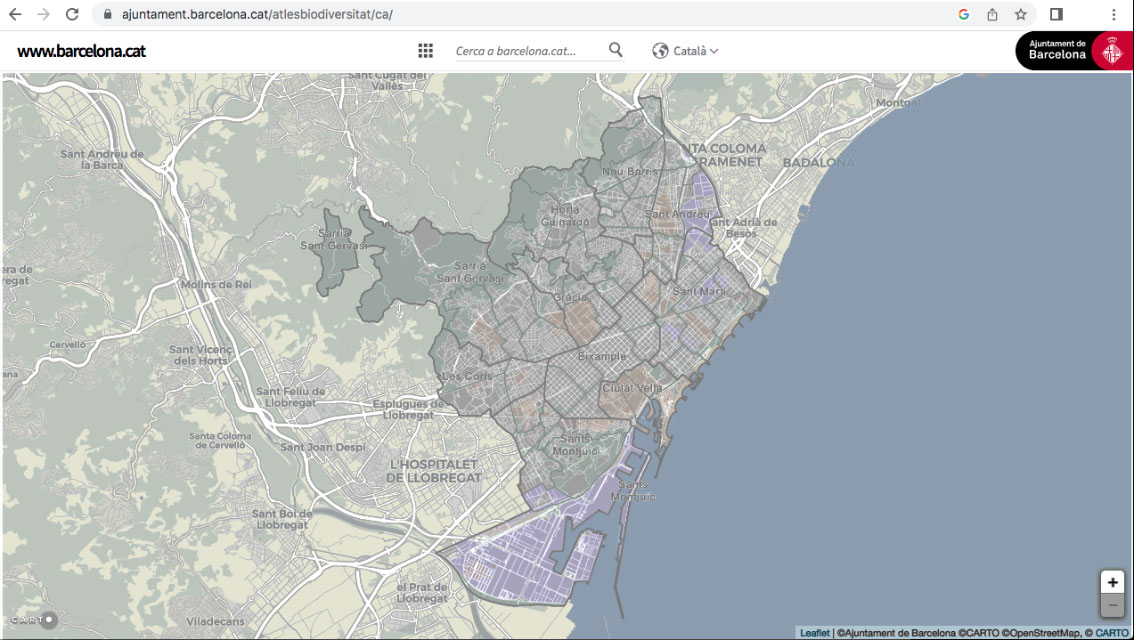1134x640 pixels.
Task: Open Chrome three-dot menu
Action: click(1113, 15)
